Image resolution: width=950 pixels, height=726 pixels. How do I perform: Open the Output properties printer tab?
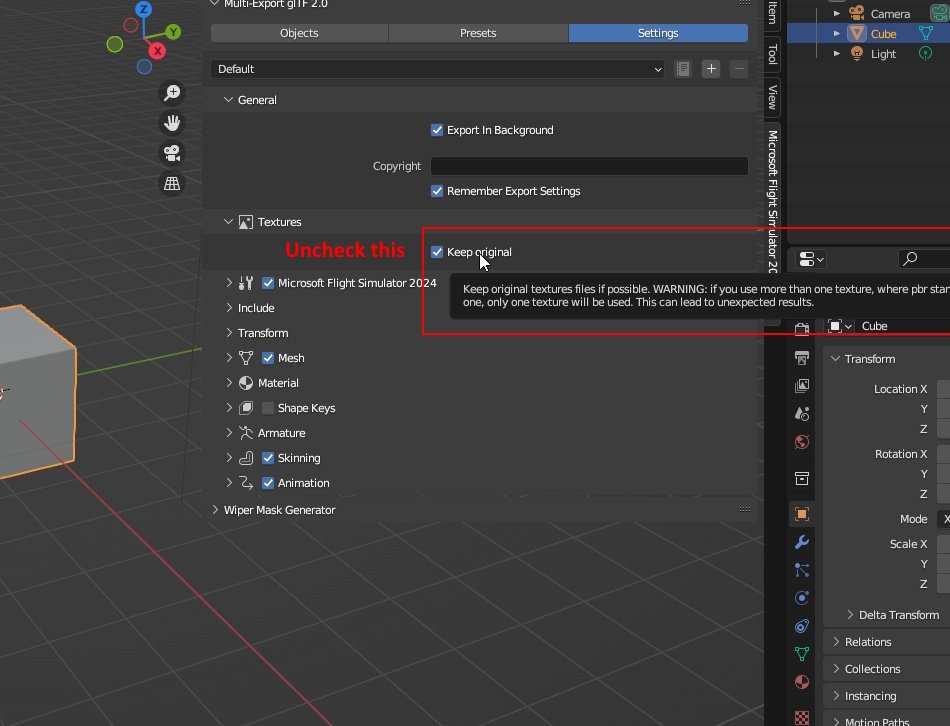[801, 358]
